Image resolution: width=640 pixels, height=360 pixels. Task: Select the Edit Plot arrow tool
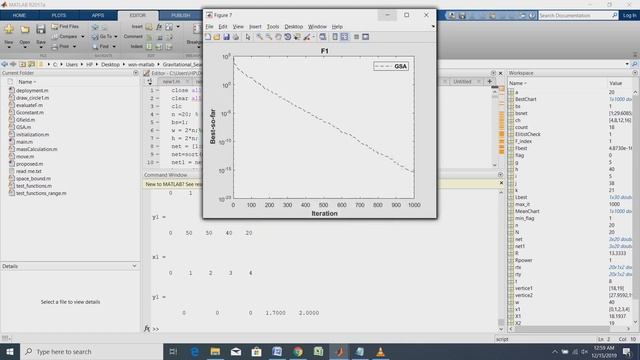coord(248,37)
